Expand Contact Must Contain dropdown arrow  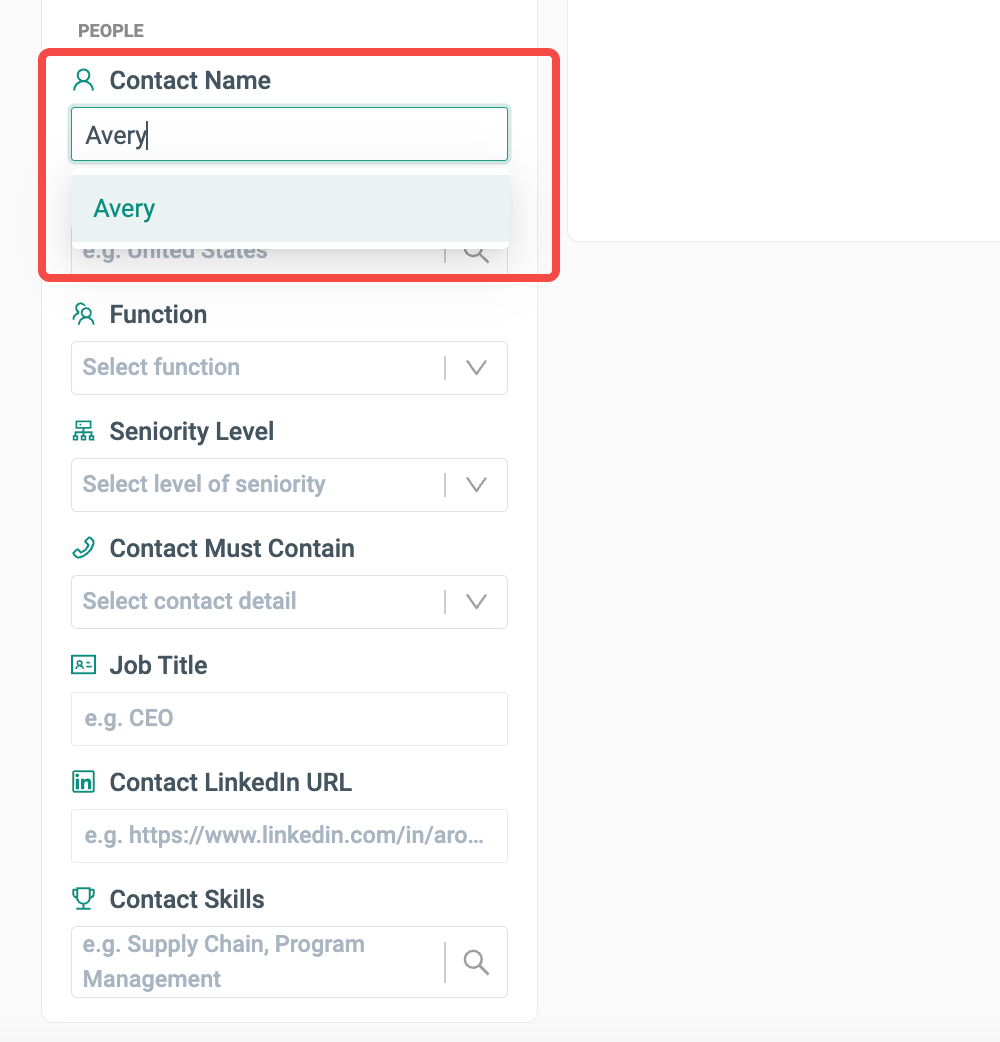tap(477, 602)
